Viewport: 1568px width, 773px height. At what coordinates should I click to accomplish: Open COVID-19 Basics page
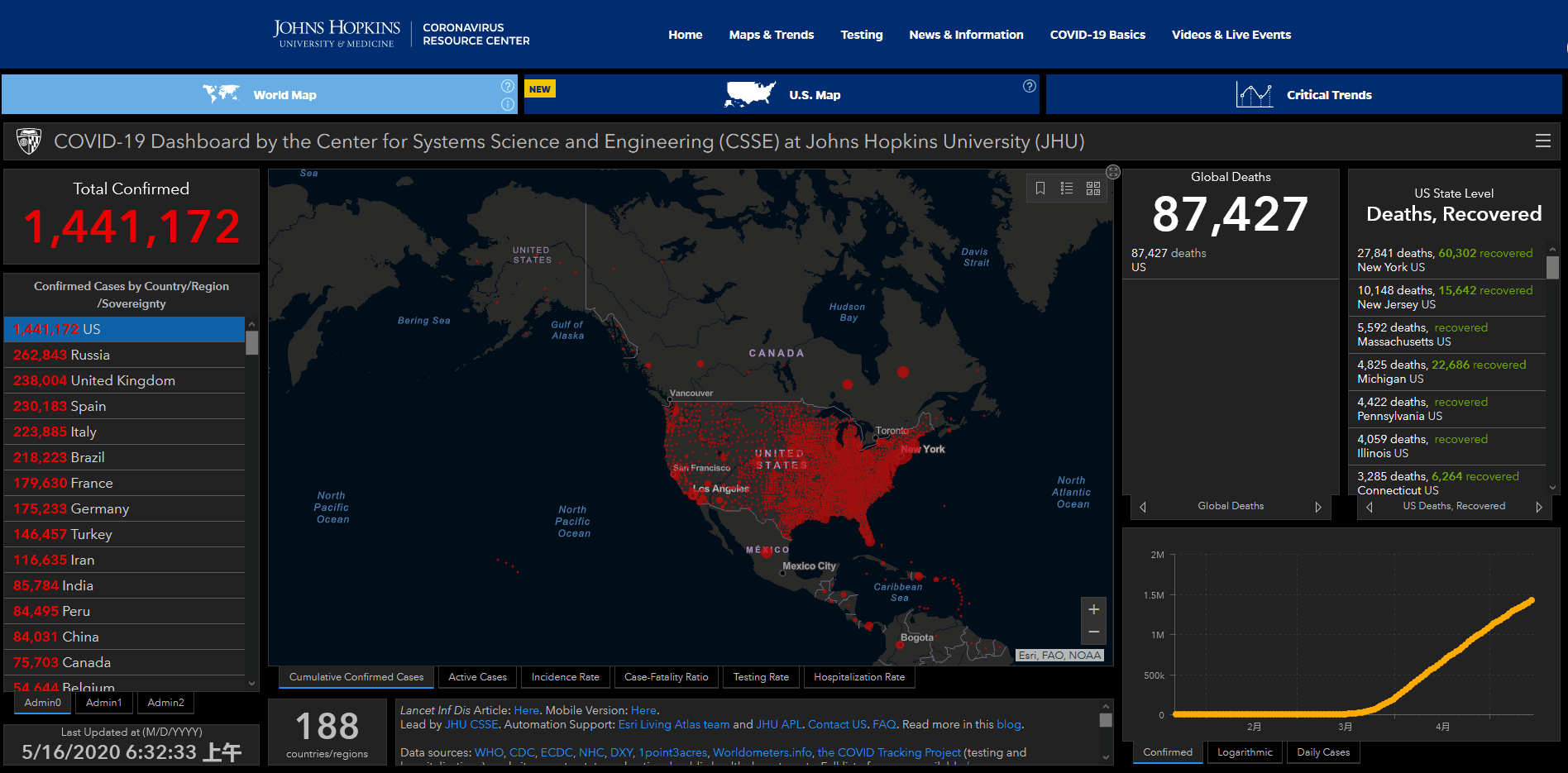coord(1097,35)
